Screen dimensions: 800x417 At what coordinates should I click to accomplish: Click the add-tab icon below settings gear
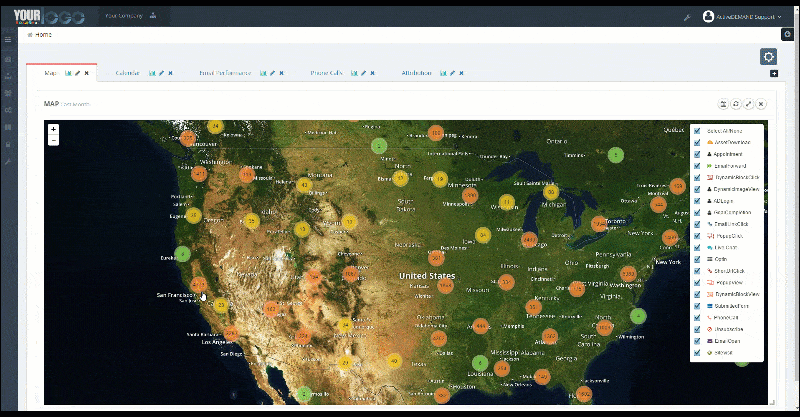774,74
